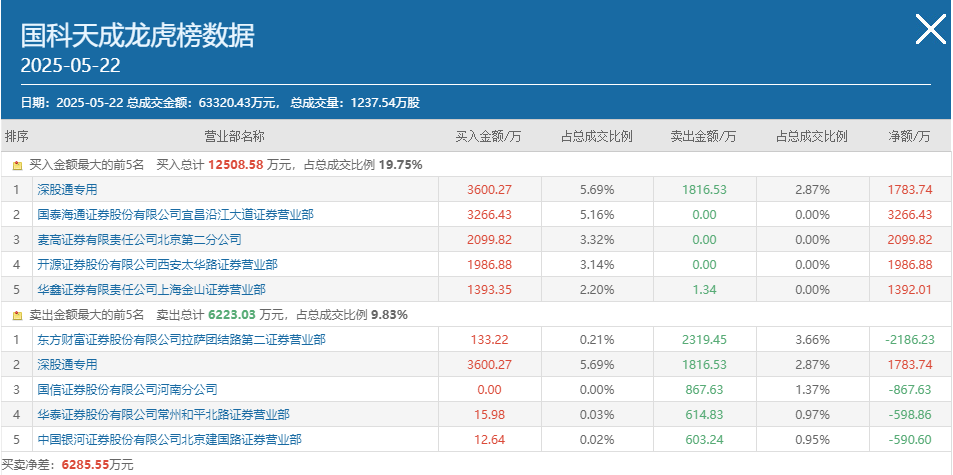Click net amount -2186.23
The width and height of the screenshot is (953, 475).
(x=909, y=340)
